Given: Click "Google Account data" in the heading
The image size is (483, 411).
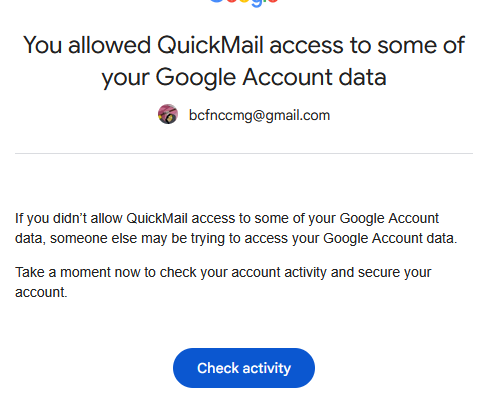Looking at the screenshot, I should (x=271, y=77).
